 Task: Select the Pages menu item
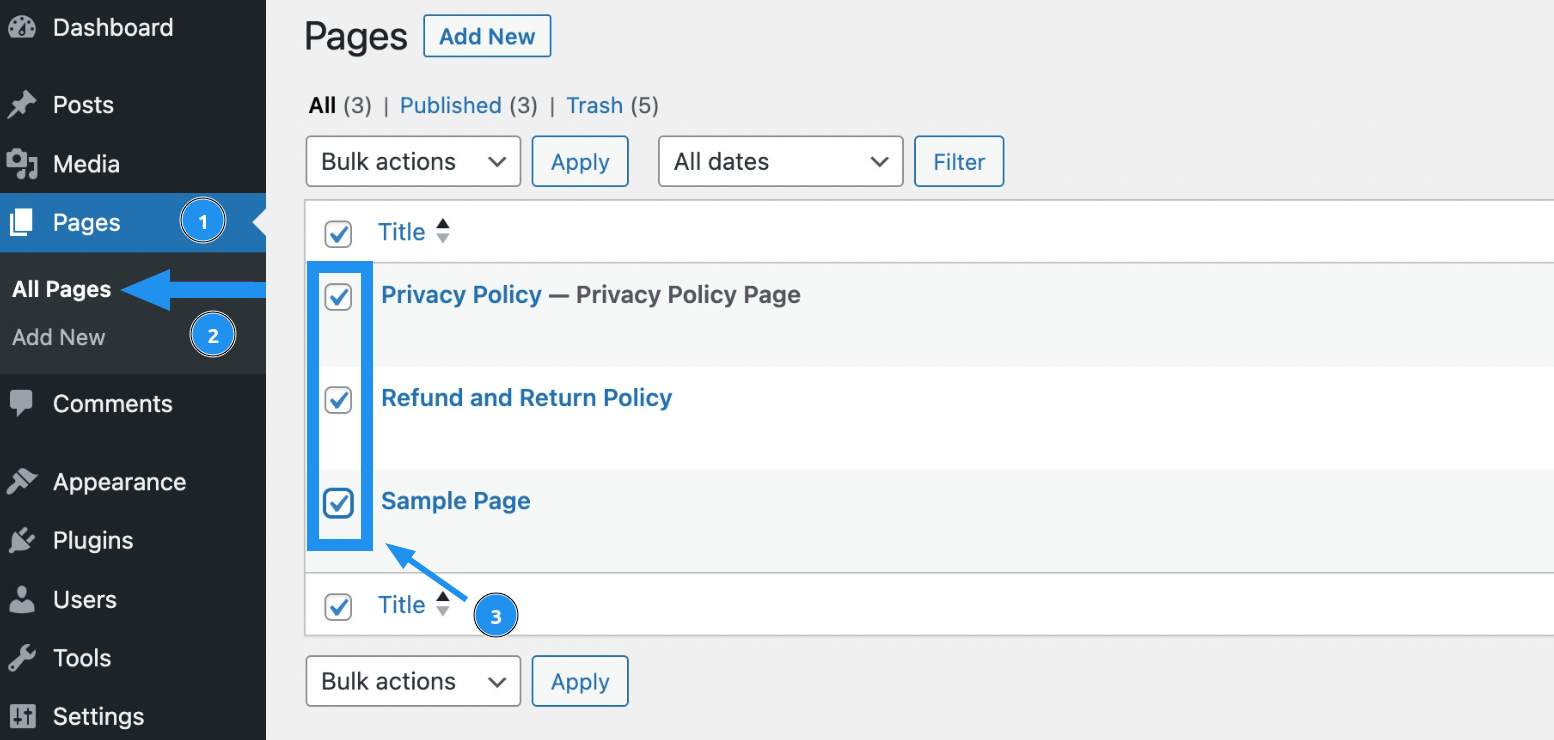(133, 223)
